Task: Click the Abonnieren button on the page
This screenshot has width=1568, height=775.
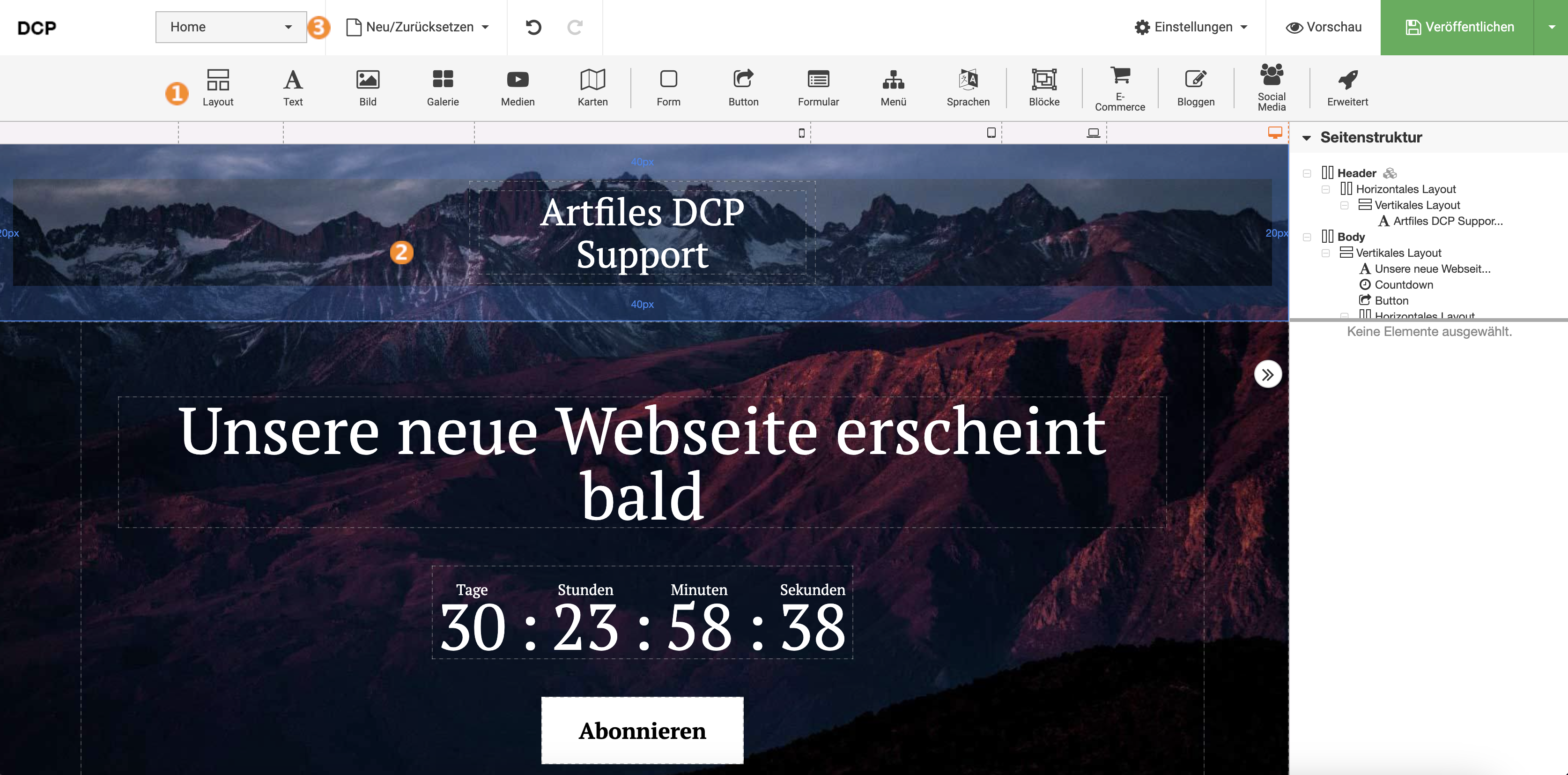Action: pos(642,730)
